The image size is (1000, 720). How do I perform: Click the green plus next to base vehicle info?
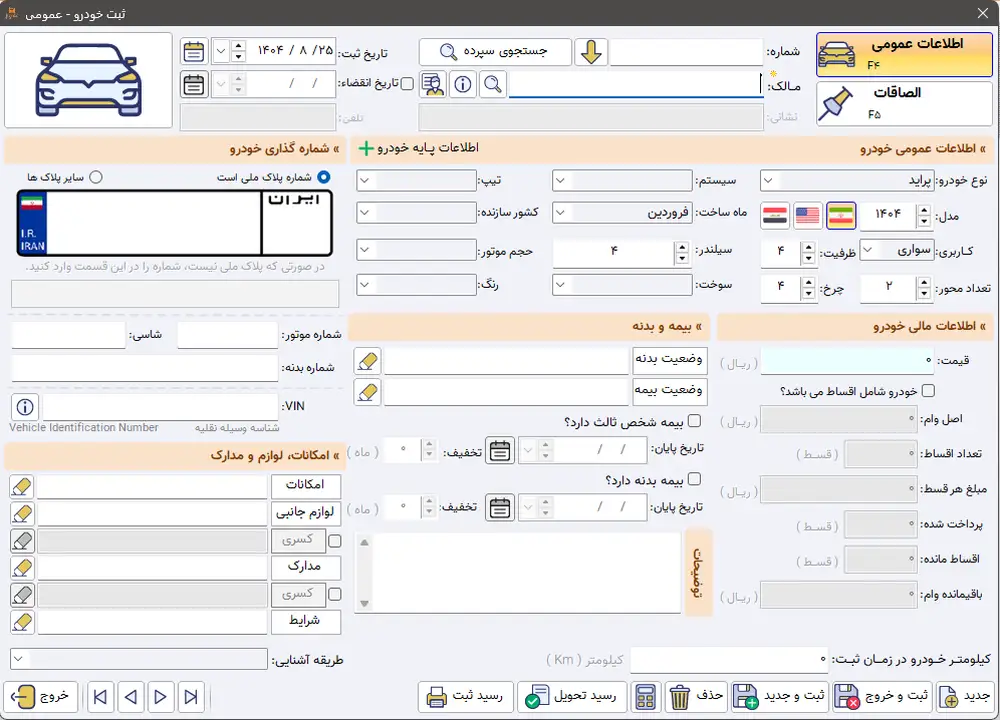(x=365, y=149)
